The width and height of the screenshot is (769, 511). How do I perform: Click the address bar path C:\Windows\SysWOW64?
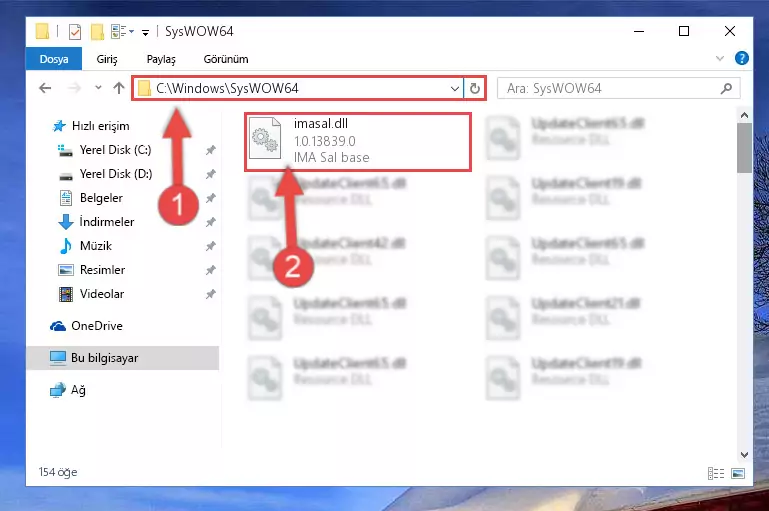tap(227, 88)
